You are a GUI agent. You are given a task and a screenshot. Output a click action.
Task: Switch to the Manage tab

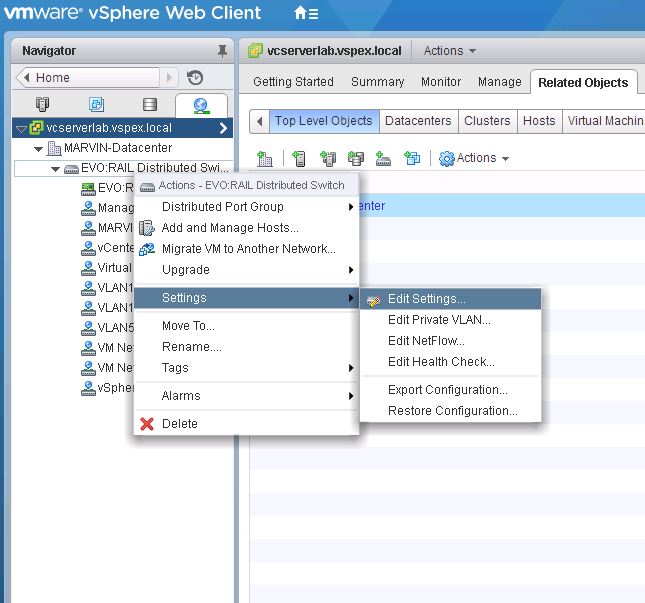click(x=499, y=82)
